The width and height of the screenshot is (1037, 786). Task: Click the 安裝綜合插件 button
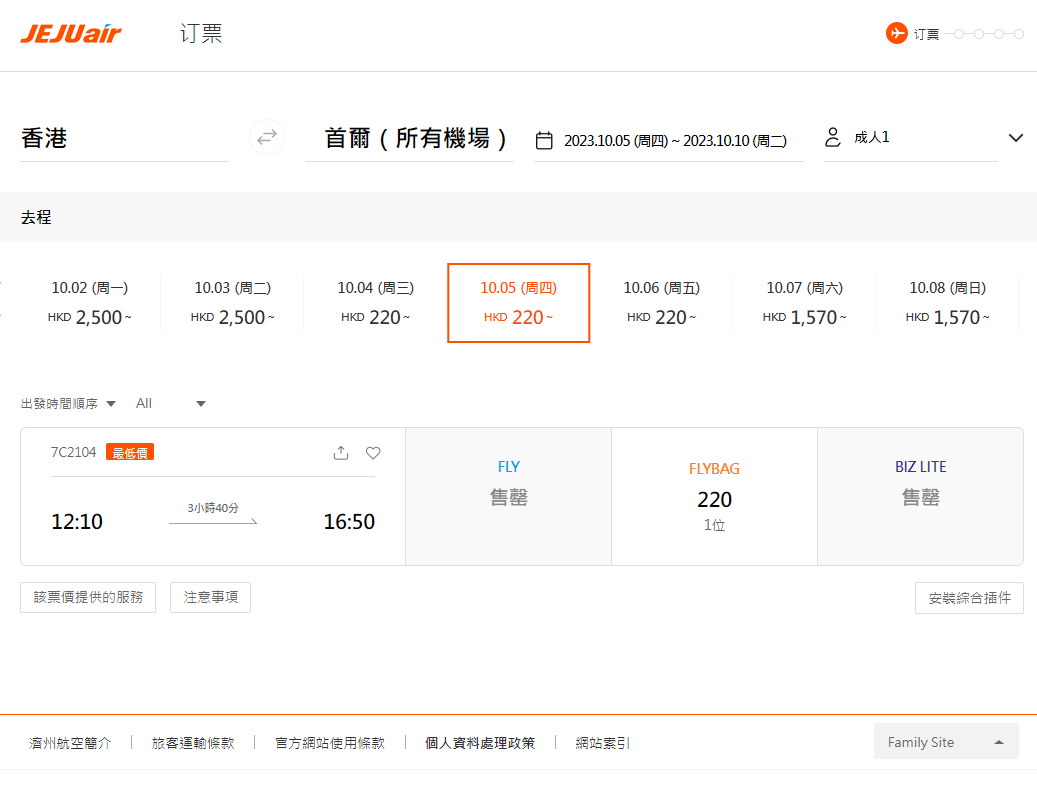click(x=968, y=597)
